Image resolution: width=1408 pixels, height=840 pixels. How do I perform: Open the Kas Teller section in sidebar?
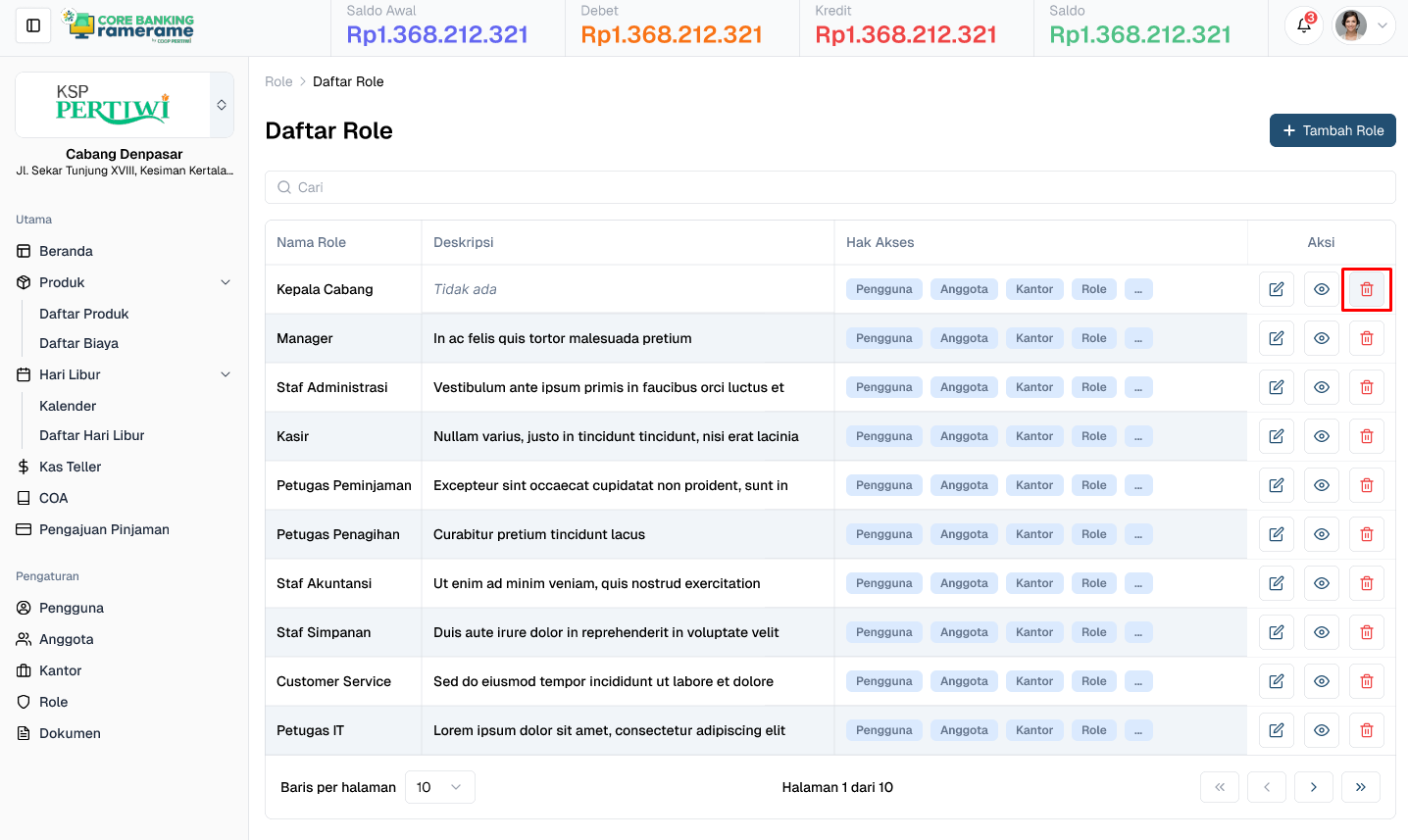(69, 467)
